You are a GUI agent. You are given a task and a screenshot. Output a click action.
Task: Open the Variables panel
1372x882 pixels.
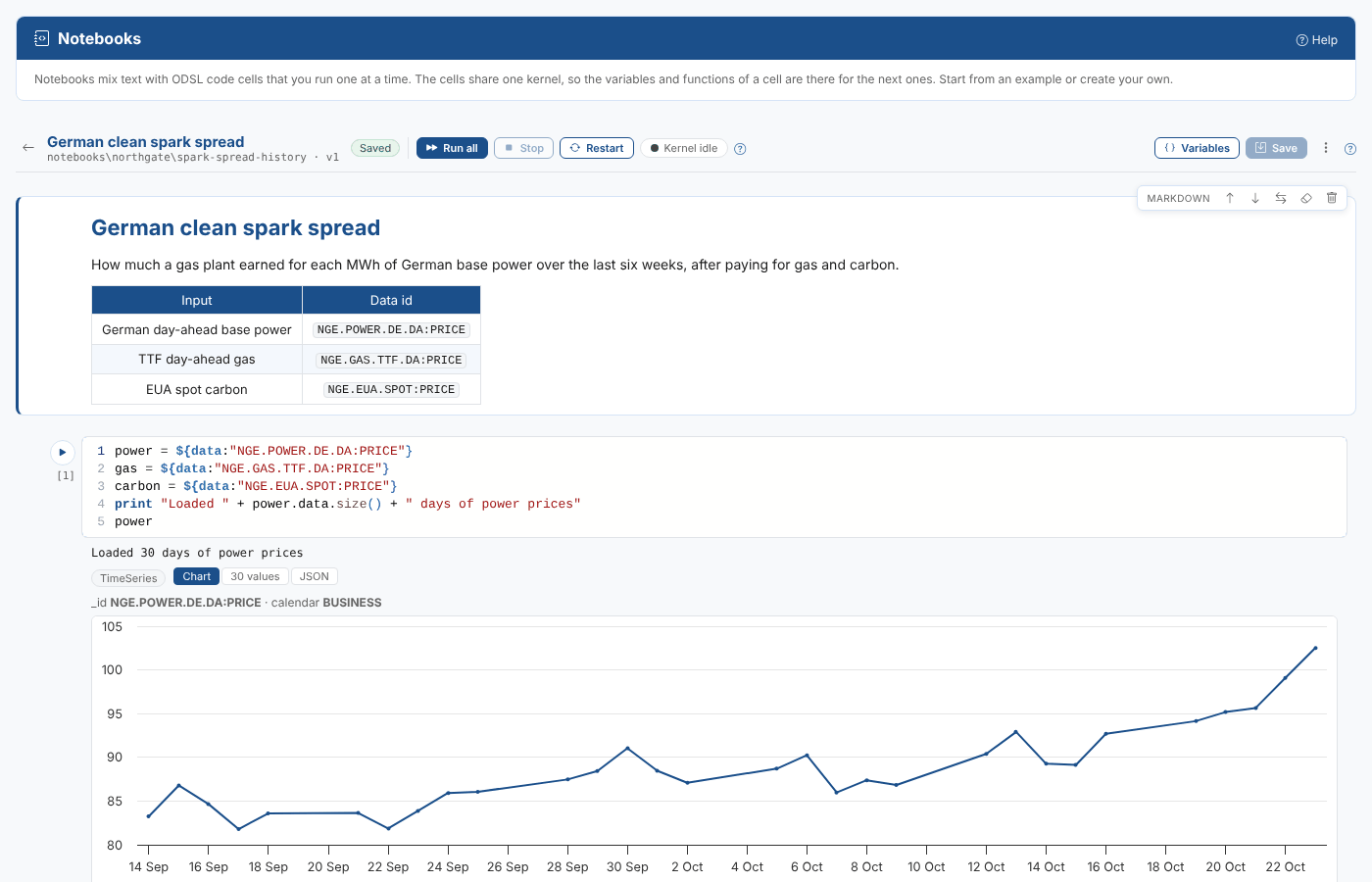[1197, 148]
